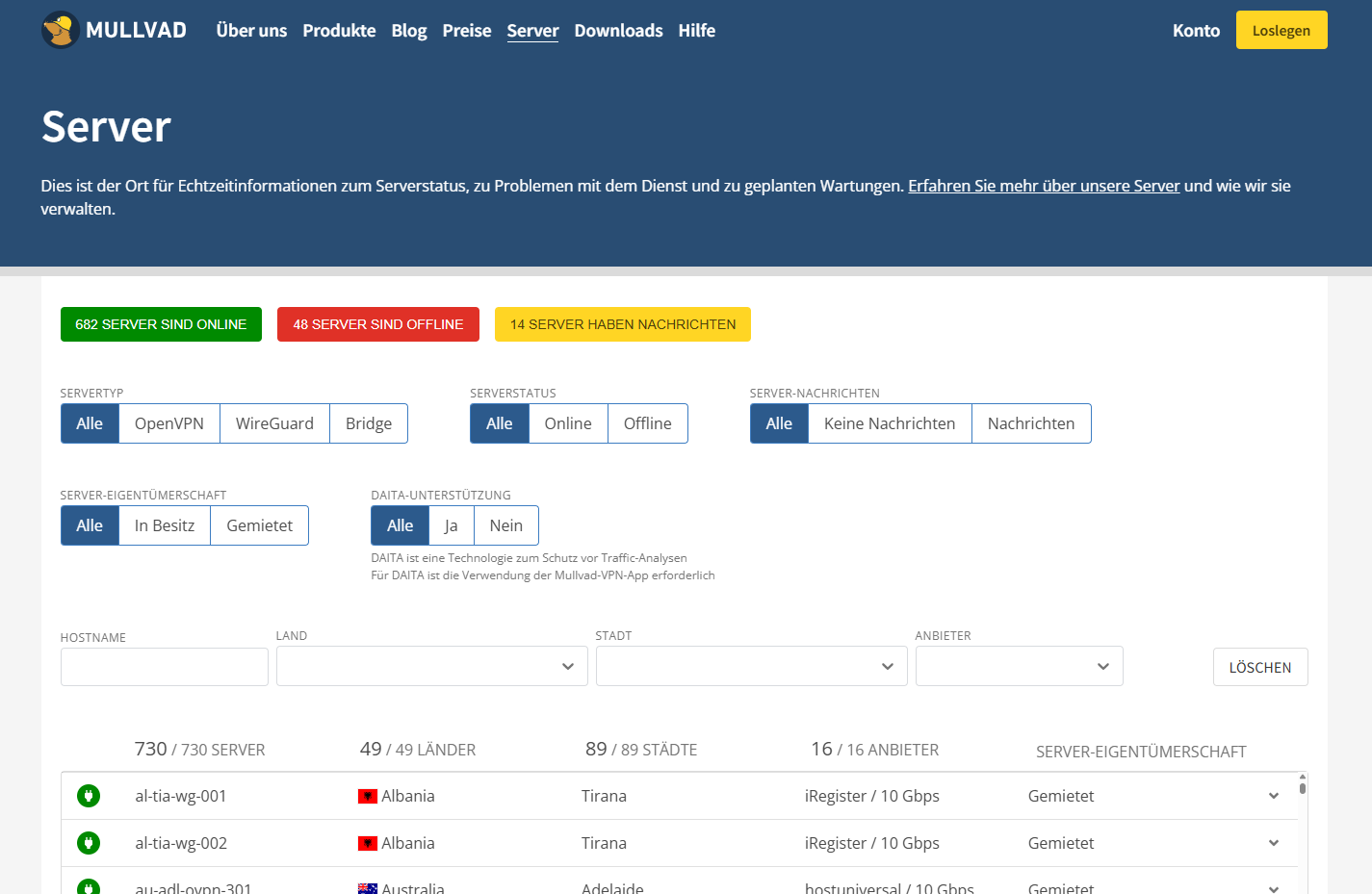This screenshot has height=894, width=1372.
Task: Click the Löschen button
Action: click(x=1260, y=667)
